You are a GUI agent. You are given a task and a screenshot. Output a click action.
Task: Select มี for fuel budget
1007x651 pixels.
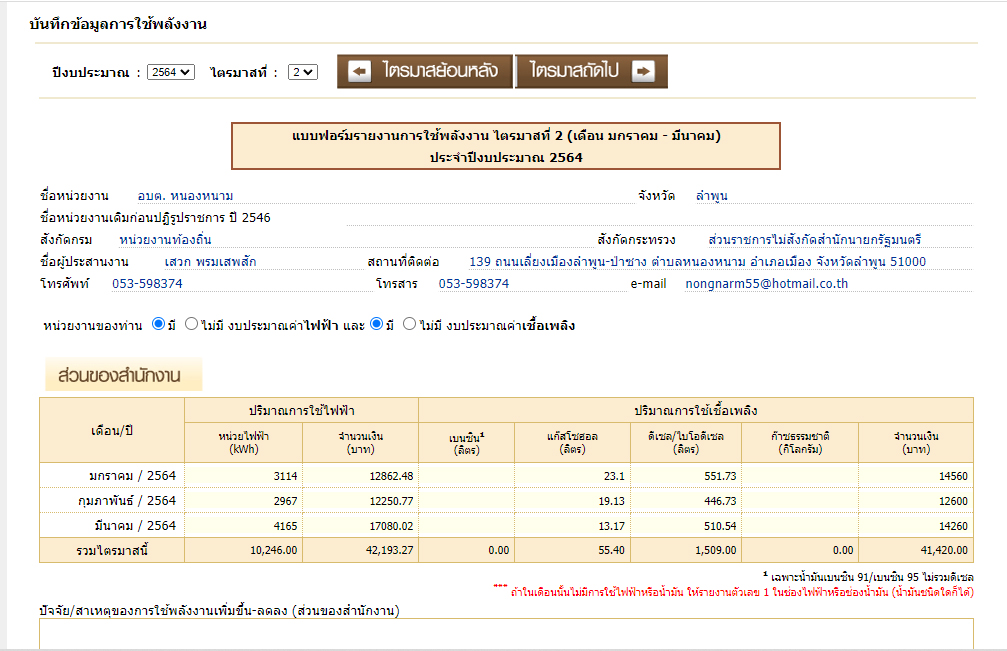pos(377,324)
